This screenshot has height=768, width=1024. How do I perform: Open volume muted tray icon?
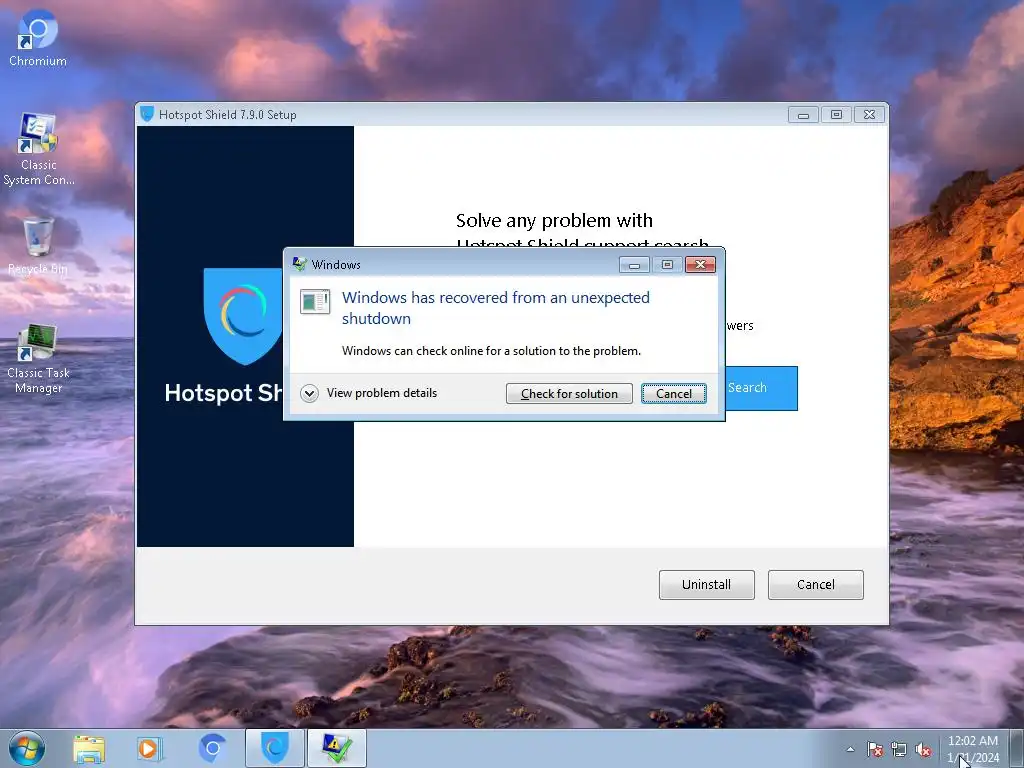923,750
